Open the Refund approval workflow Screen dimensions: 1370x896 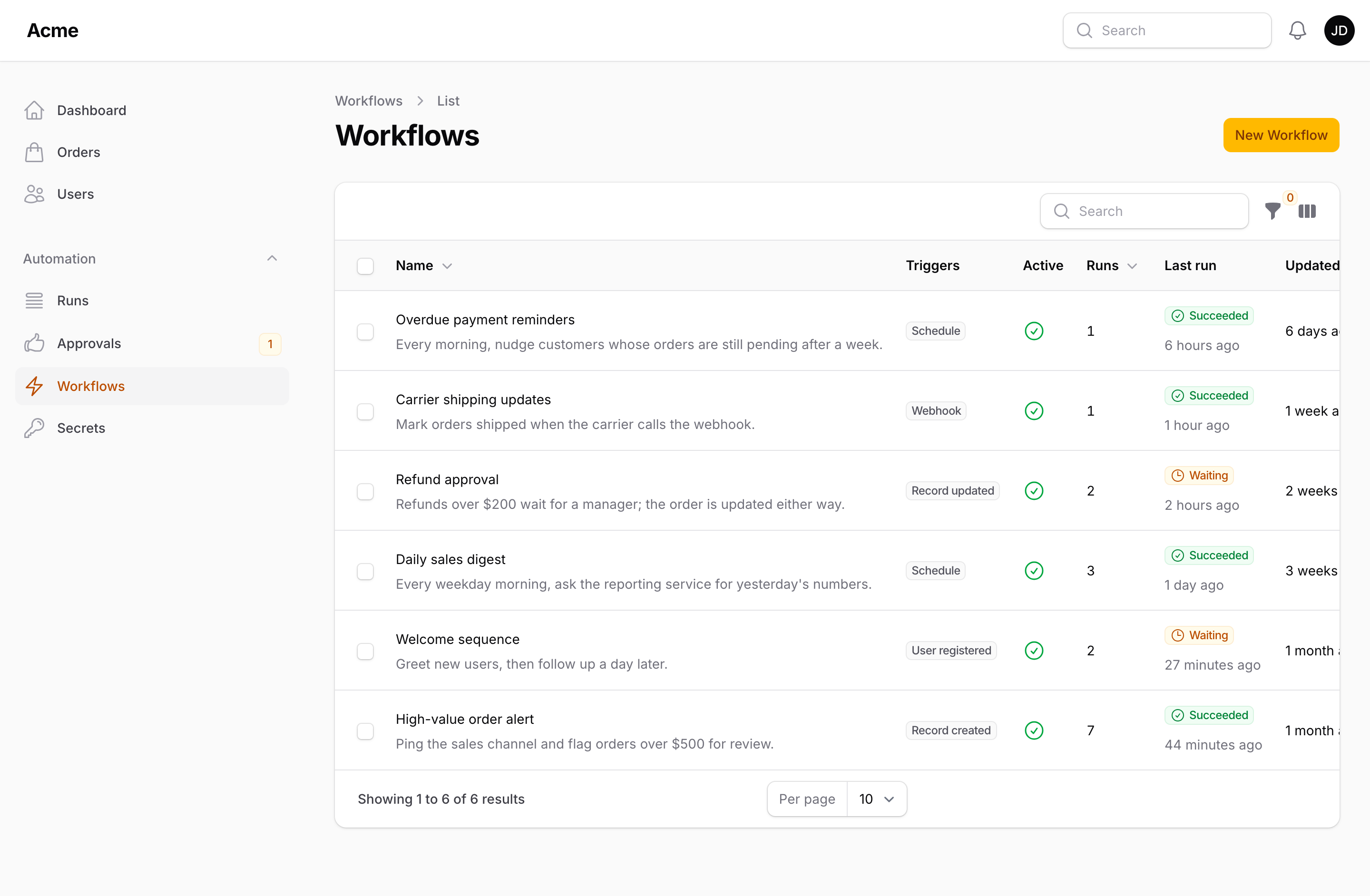(447, 479)
